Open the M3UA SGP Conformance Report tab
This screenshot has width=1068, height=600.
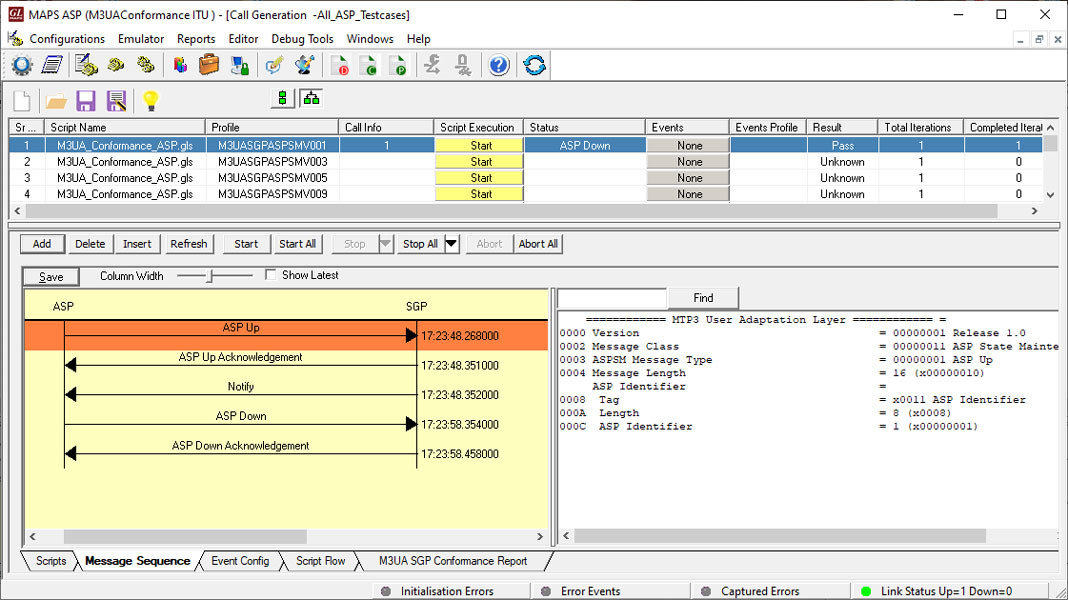click(x=453, y=561)
